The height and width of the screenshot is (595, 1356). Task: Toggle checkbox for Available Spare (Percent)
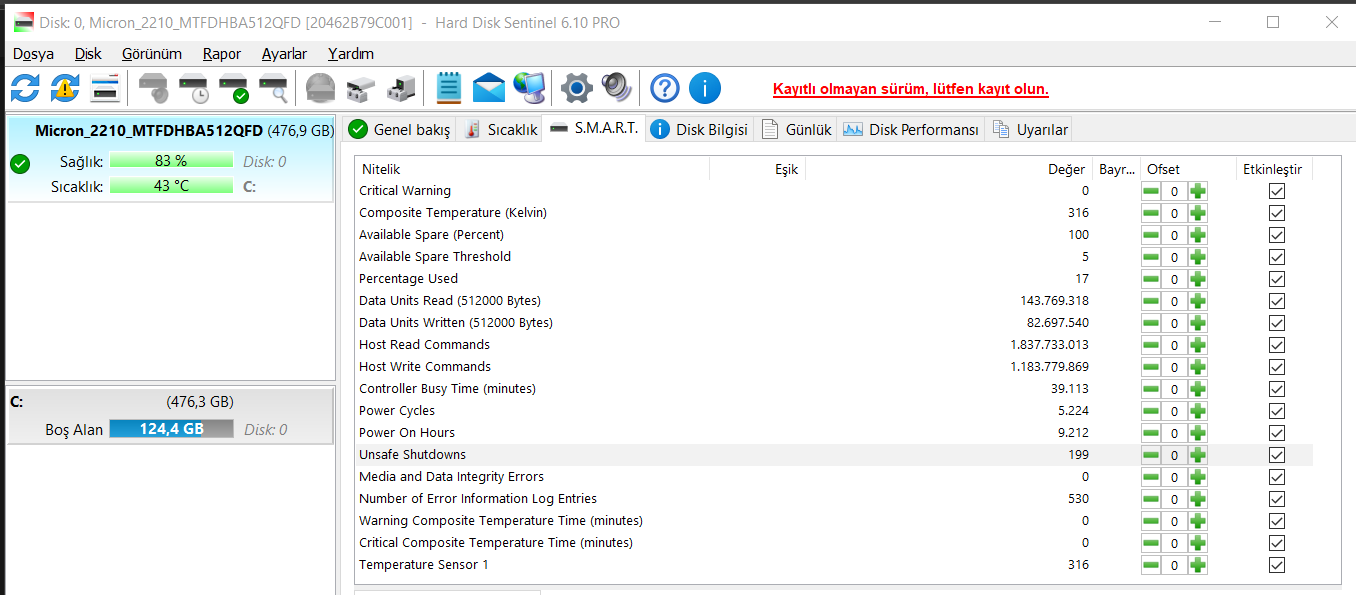click(1276, 235)
